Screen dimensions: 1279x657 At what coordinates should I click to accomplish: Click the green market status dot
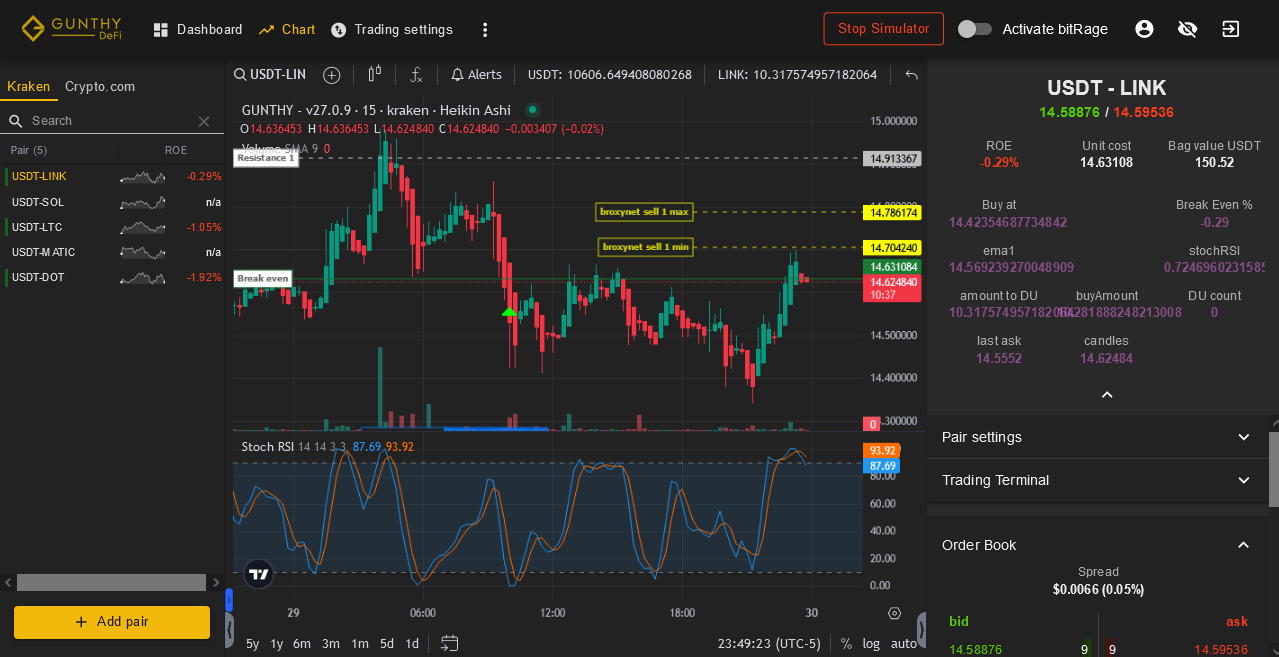coord(533,110)
